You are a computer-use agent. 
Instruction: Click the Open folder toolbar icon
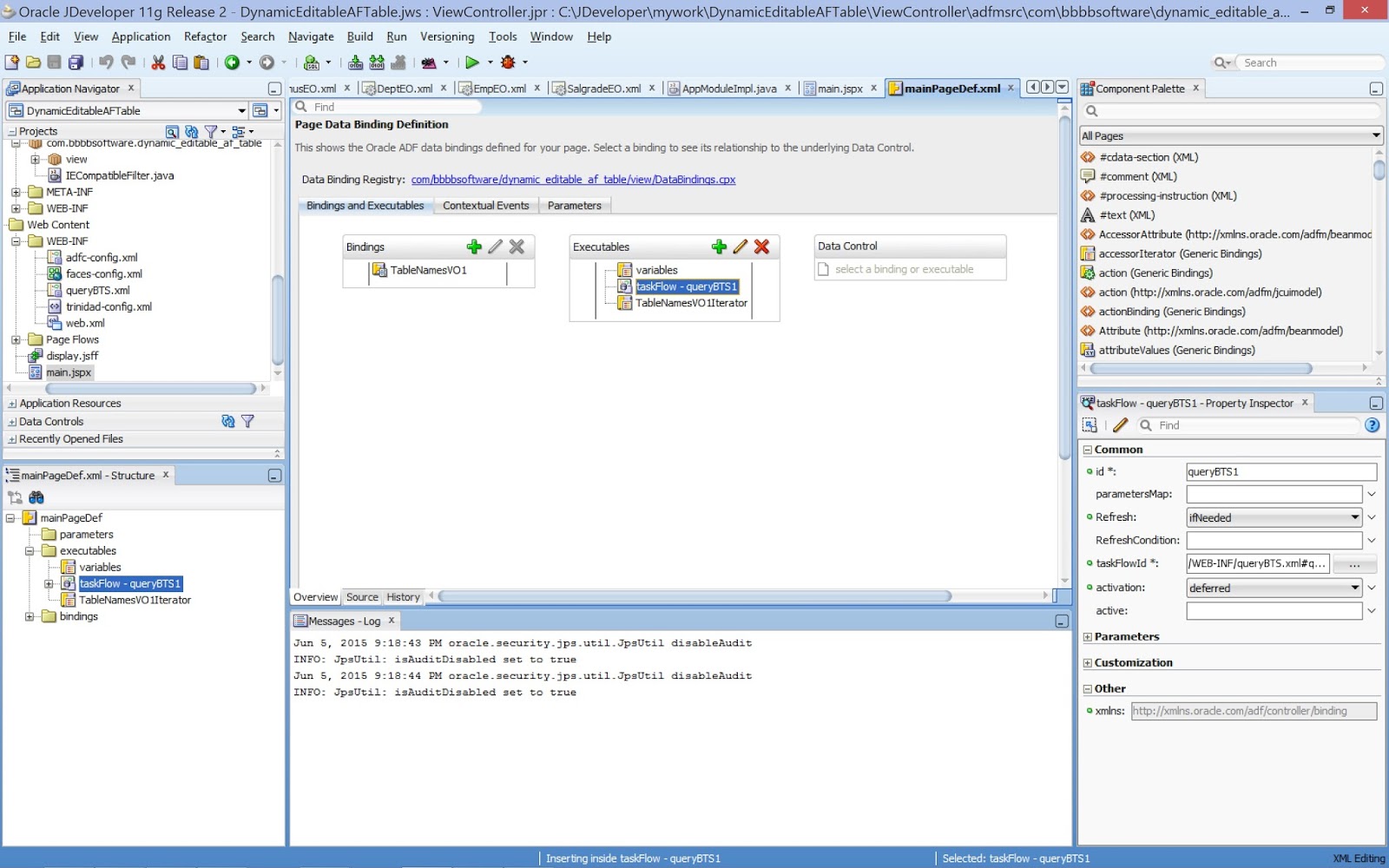click(33, 62)
